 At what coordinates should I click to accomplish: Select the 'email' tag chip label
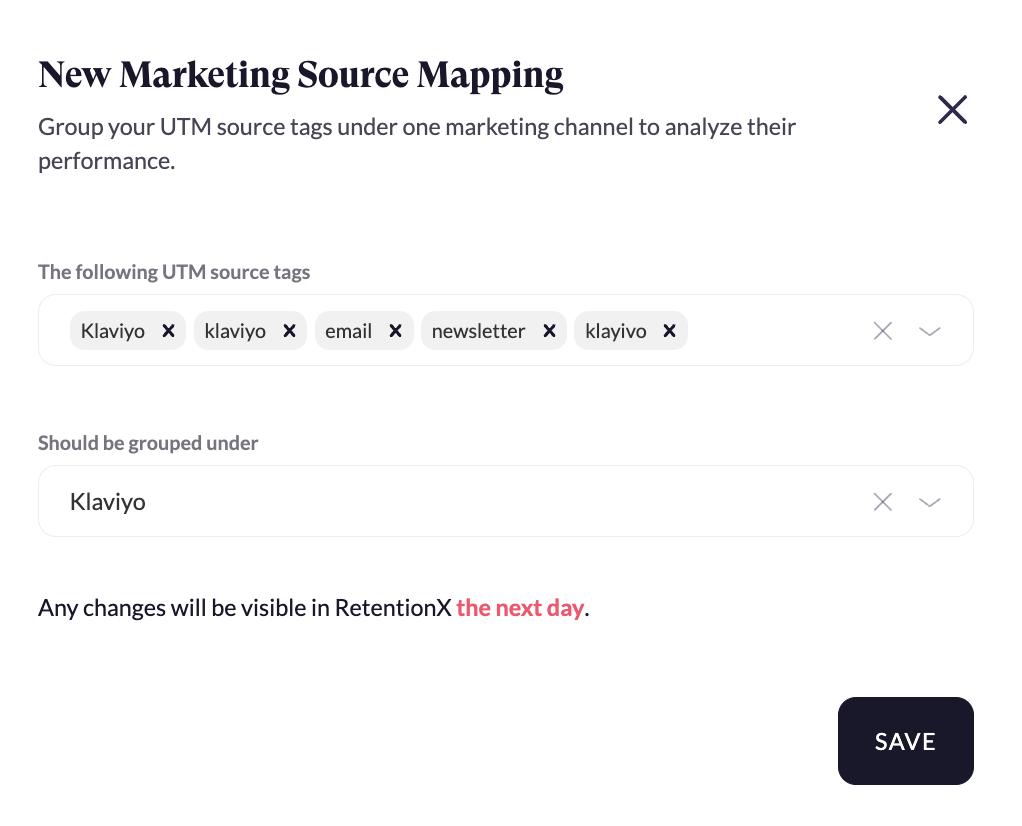(x=349, y=331)
